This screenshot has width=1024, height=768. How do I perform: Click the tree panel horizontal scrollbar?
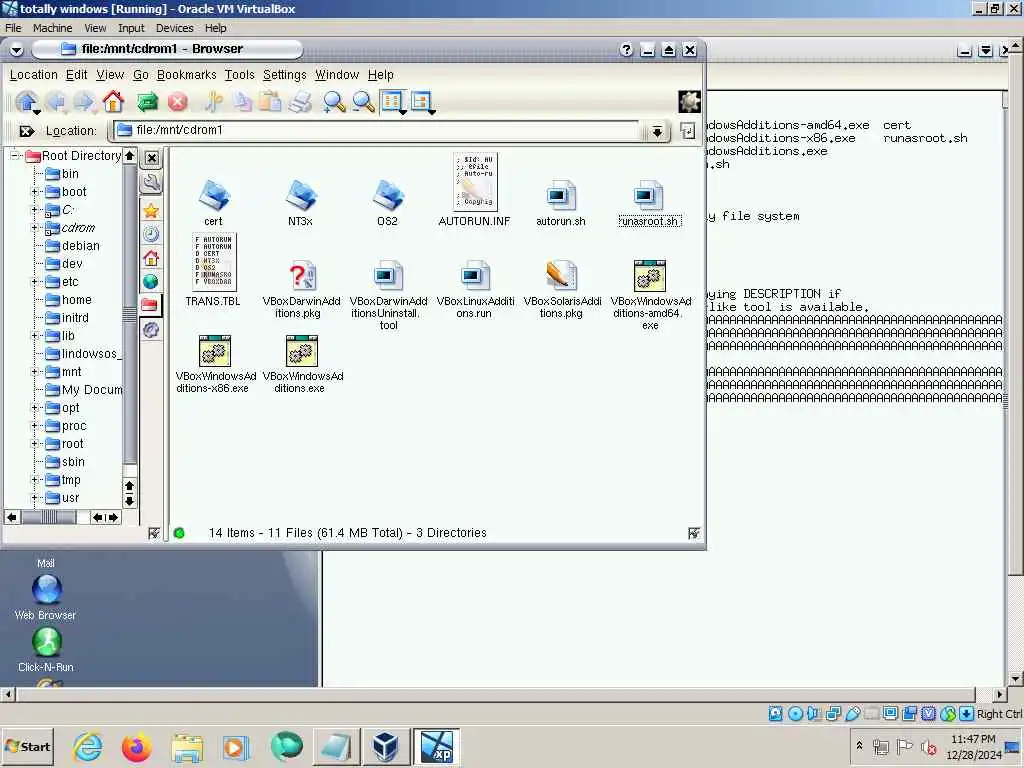[49, 518]
